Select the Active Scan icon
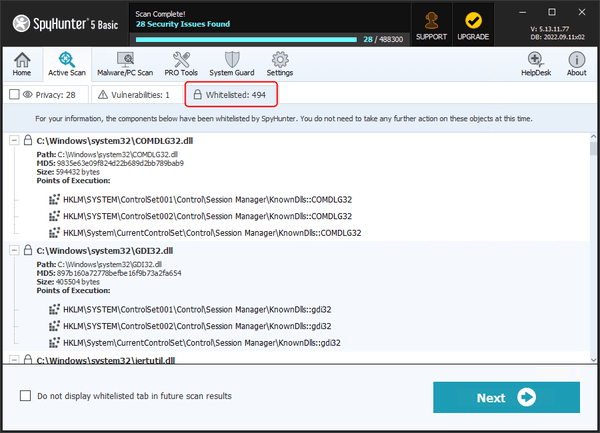The image size is (600, 433). [x=66, y=65]
